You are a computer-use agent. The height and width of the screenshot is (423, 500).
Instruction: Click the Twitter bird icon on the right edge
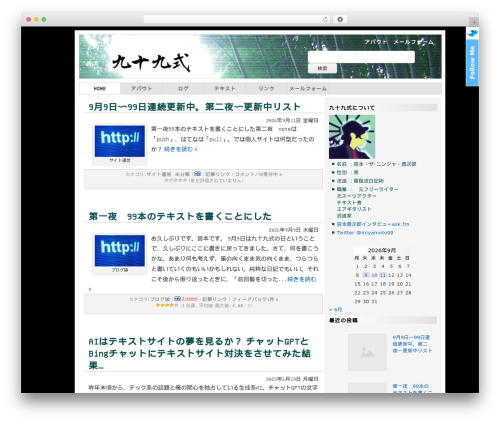(472, 33)
